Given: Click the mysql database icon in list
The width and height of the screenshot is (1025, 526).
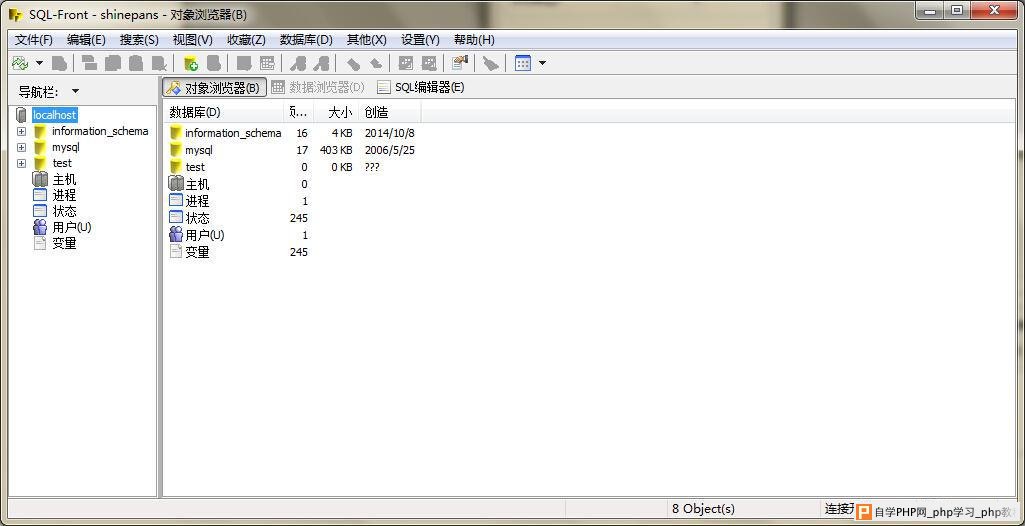Looking at the screenshot, I should (176, 150).
